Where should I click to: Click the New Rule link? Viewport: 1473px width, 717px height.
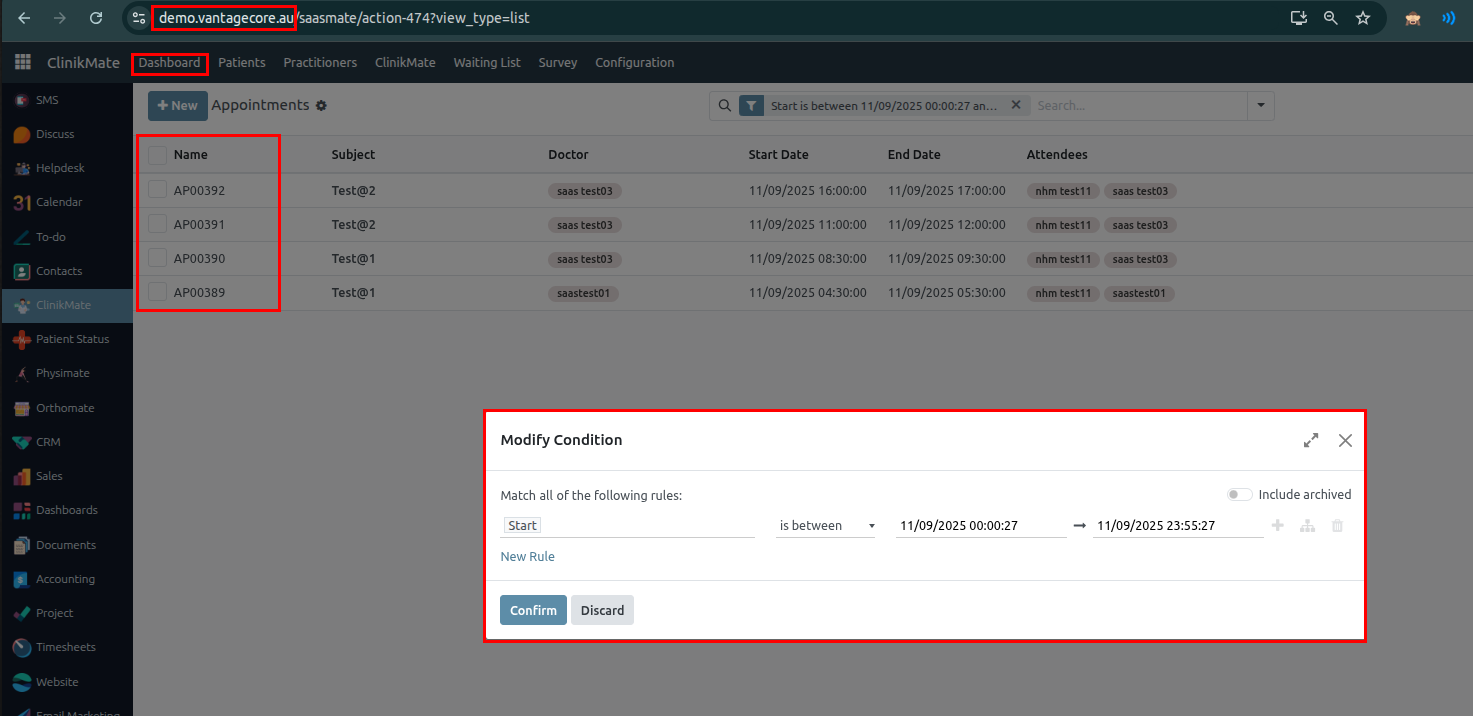click(x=527, y=557)
